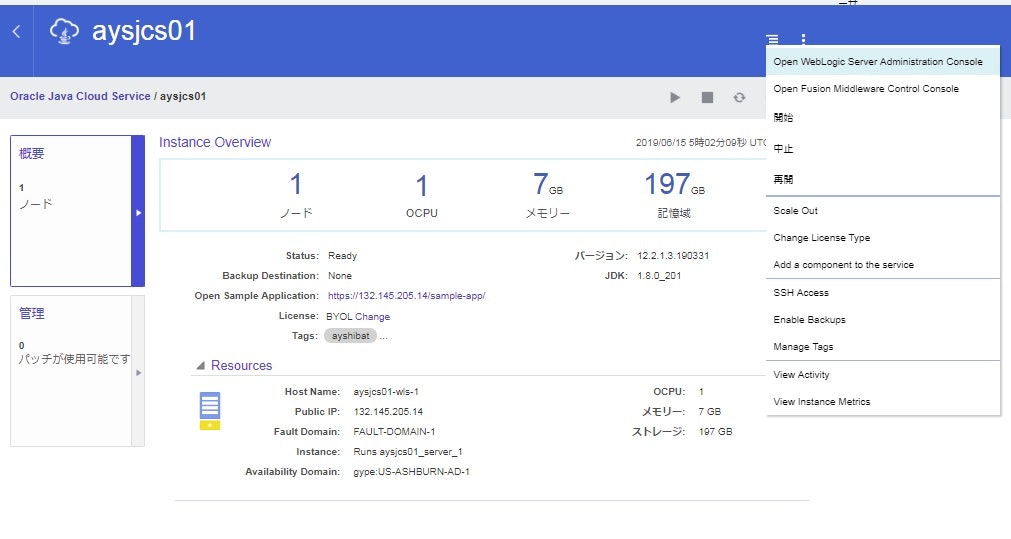1011x539 pixels.
Task: Choose 再開 from the menu
Action: pos(883,179)
